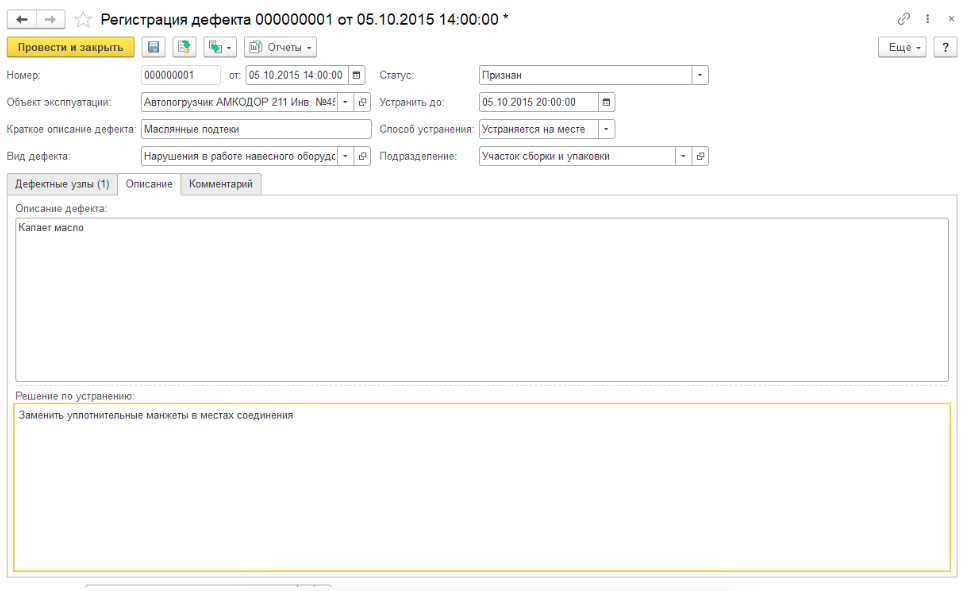Click the save document floppy icon

pyautogui.click(x=154, y=47)
